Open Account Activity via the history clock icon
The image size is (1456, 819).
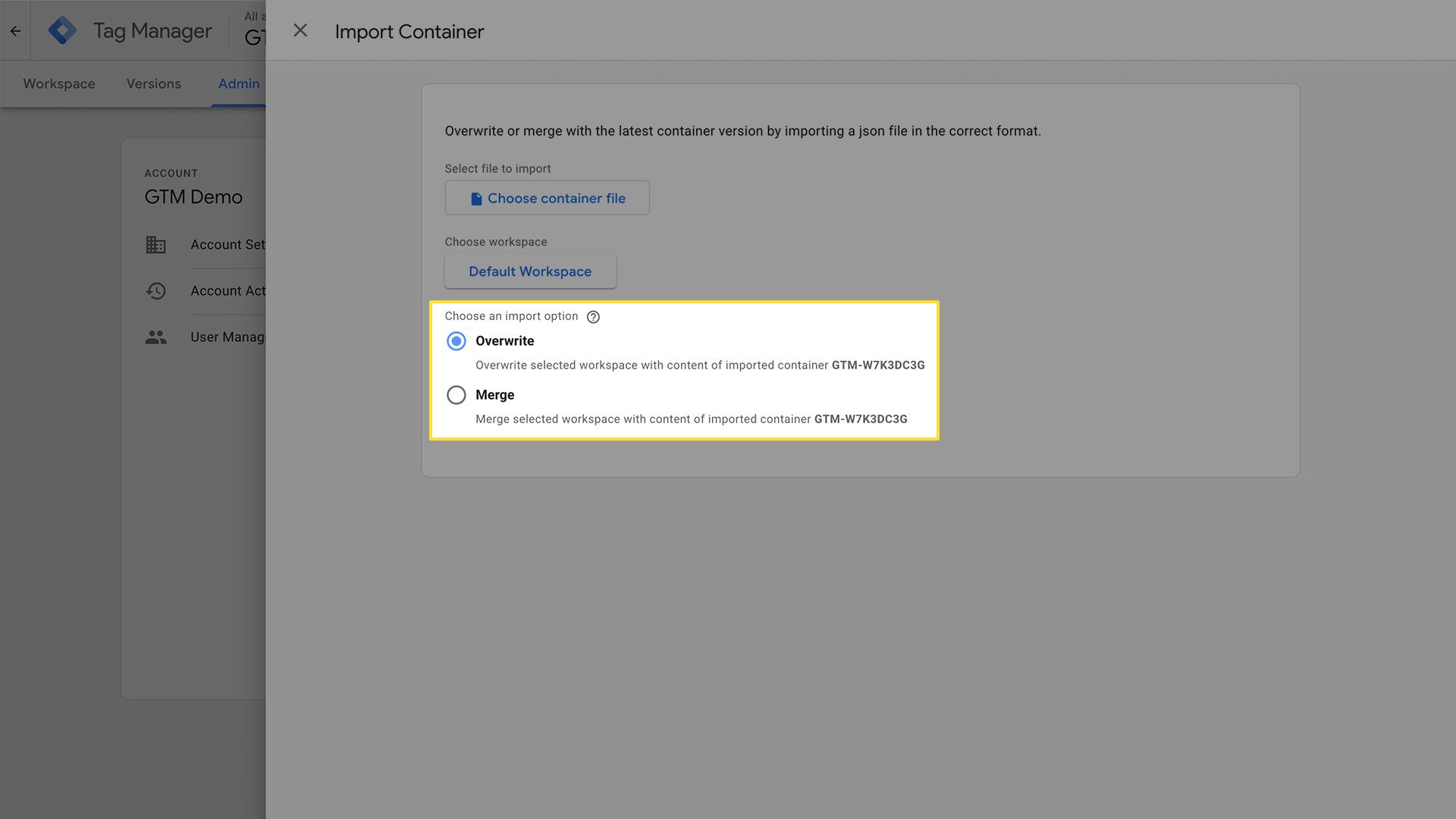[x=155, y=290]
